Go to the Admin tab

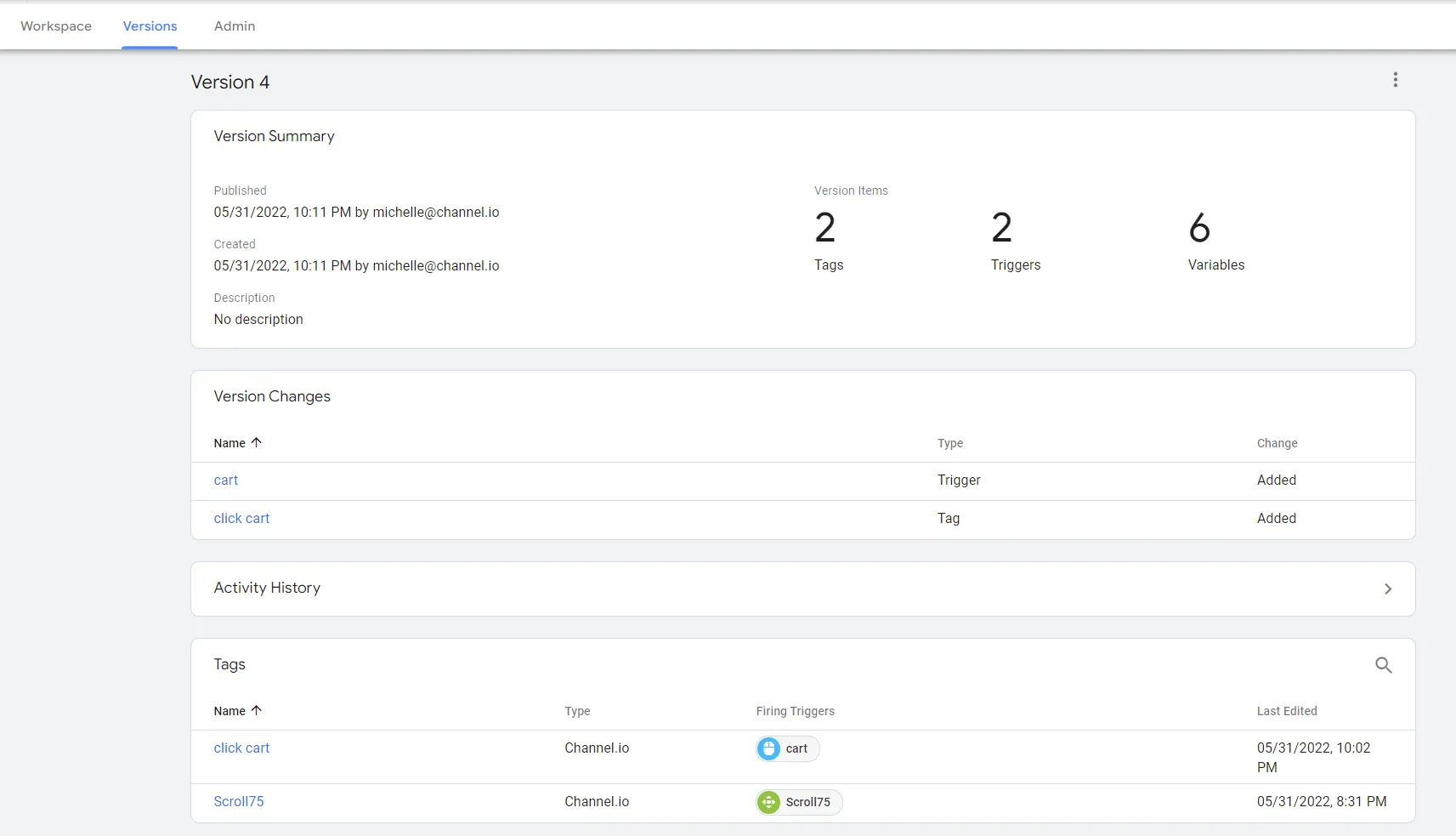pyautogui.click(x=235, y=26)
